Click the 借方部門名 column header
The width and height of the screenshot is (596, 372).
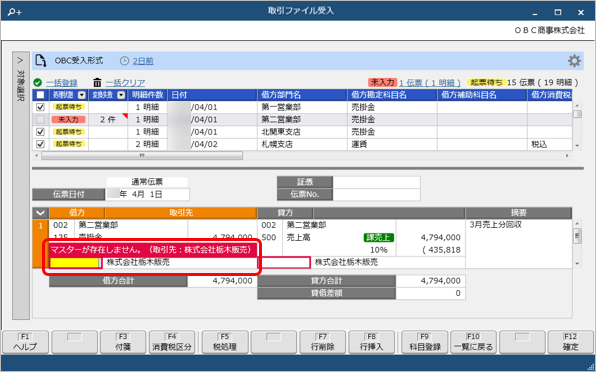pos(302,95)
